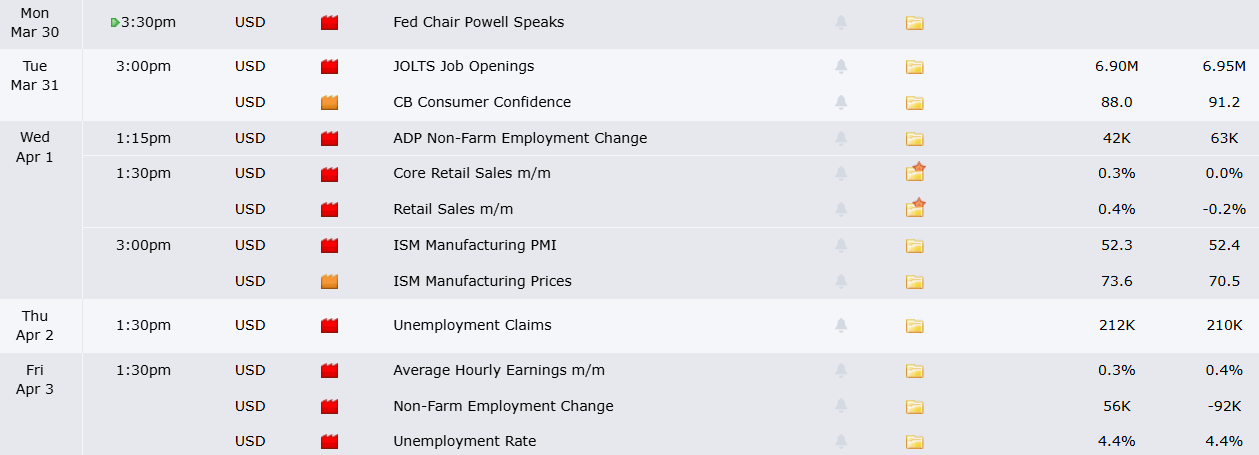Select the Wed Apr 1 date cell

(35, 147)
